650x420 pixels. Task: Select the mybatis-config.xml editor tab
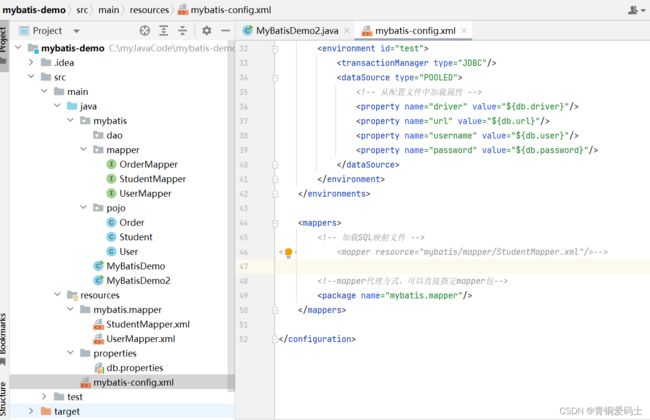tap(415, 31)
